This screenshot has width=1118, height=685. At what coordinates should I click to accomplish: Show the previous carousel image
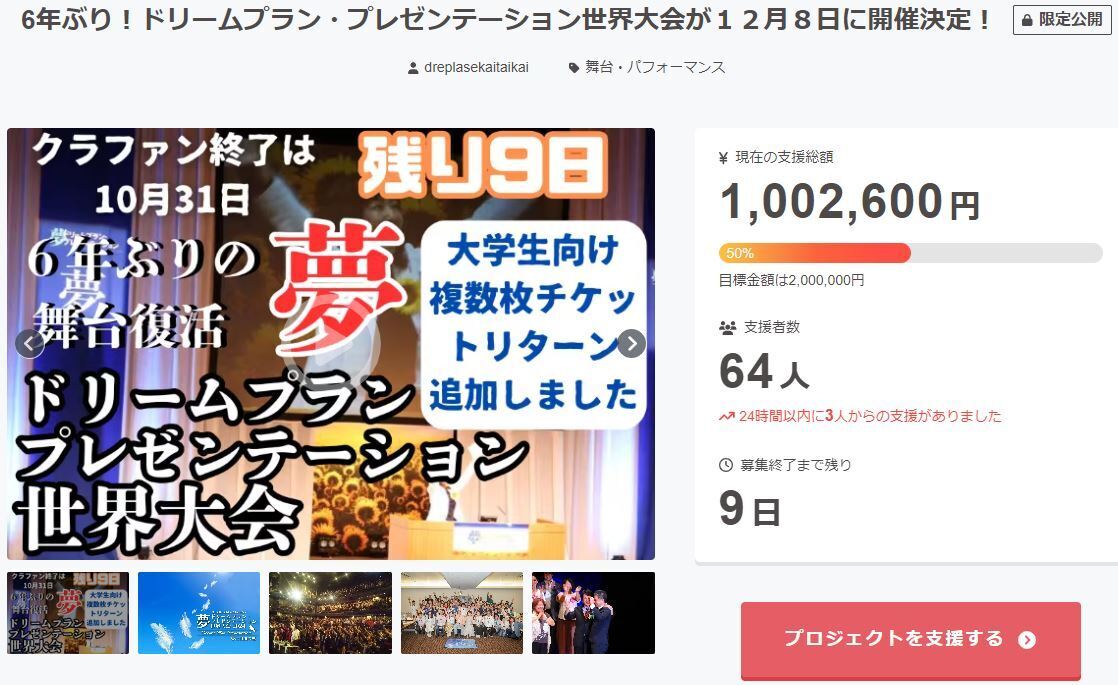pos(29,344)
